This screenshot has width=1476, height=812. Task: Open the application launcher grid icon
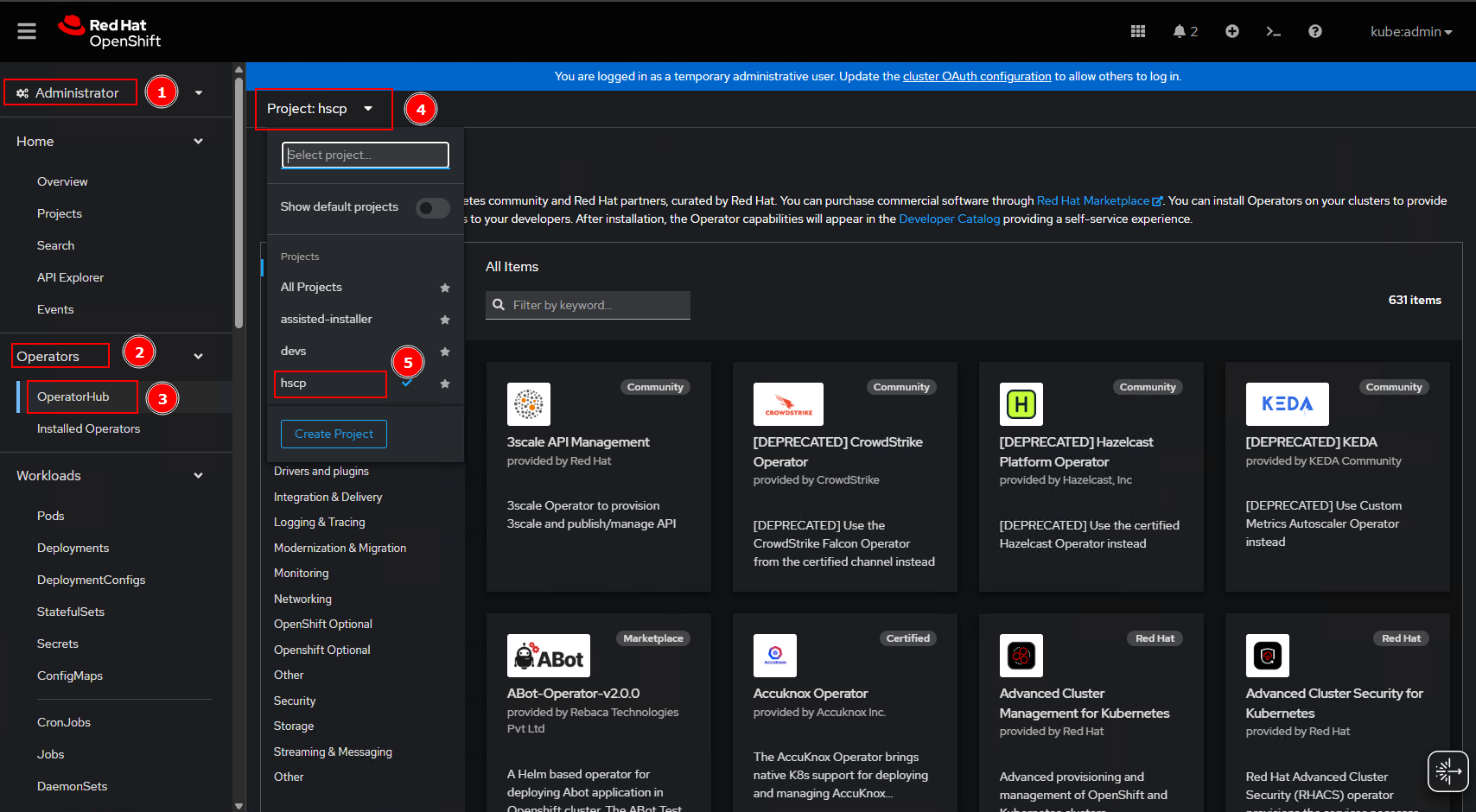pyautogui.click(x=1138, y=31)
